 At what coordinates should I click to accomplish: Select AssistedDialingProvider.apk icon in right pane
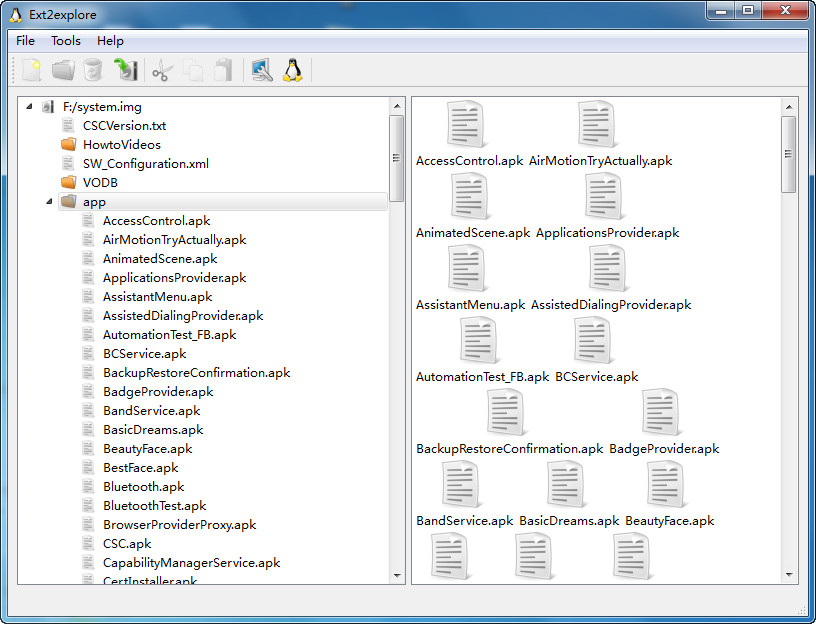tap(608, 268)
